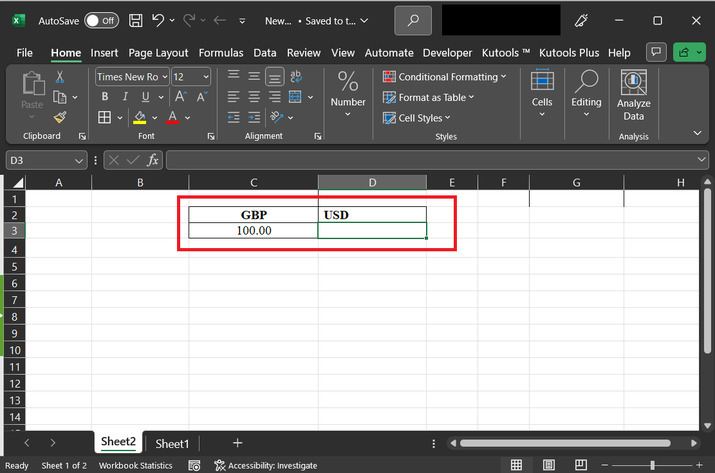
Task: Switch to the Page Layout tab
Action: [158, 53]
